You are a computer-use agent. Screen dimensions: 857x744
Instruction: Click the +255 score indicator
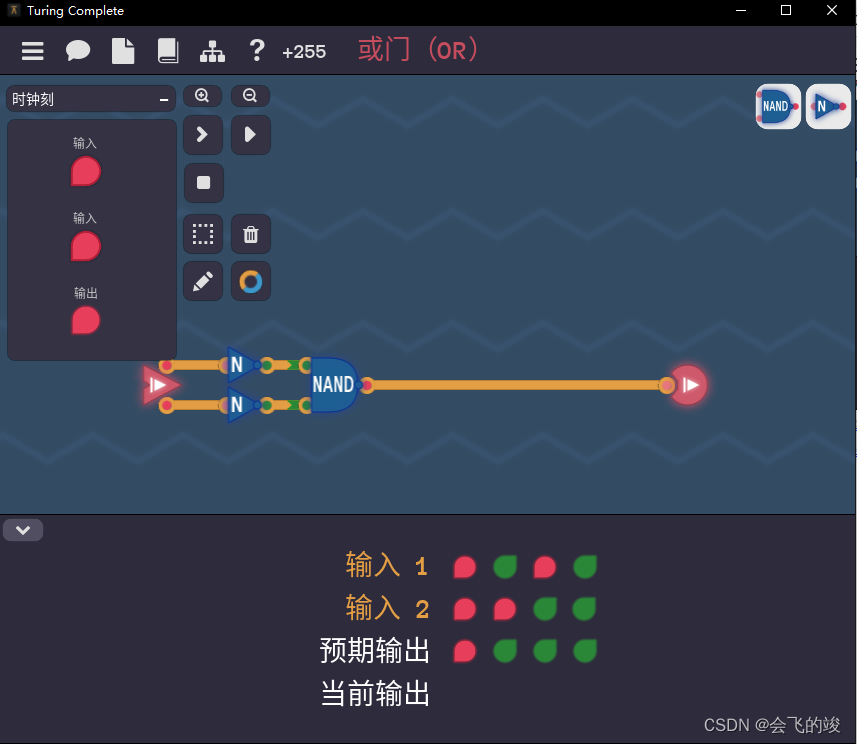pyautogui.click(x=304, y=52)
